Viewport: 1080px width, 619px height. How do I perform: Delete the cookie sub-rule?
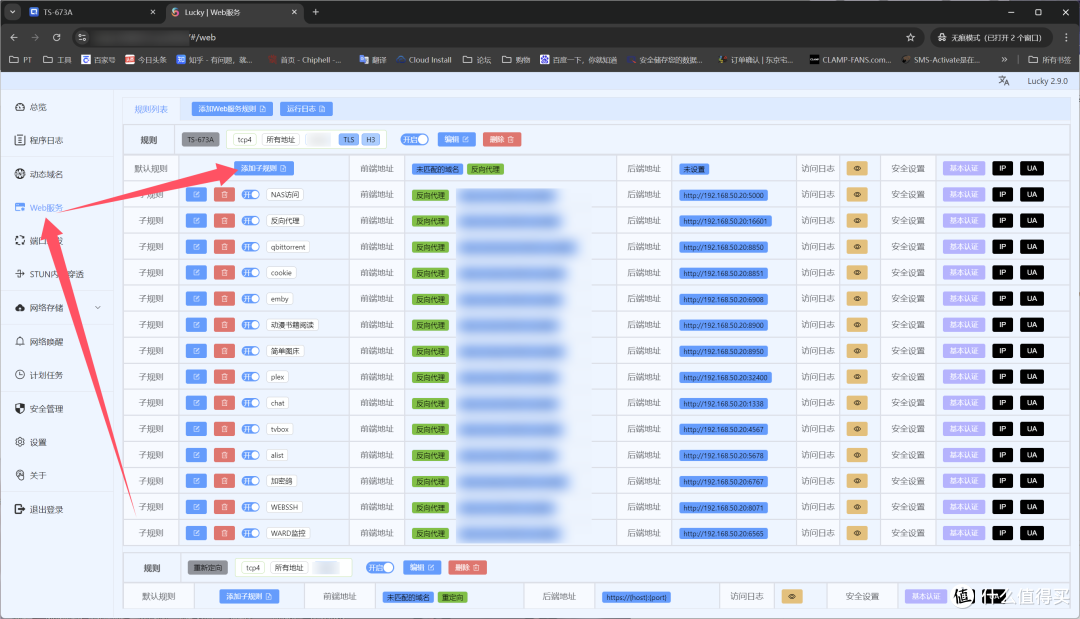(x=224, y=273)
